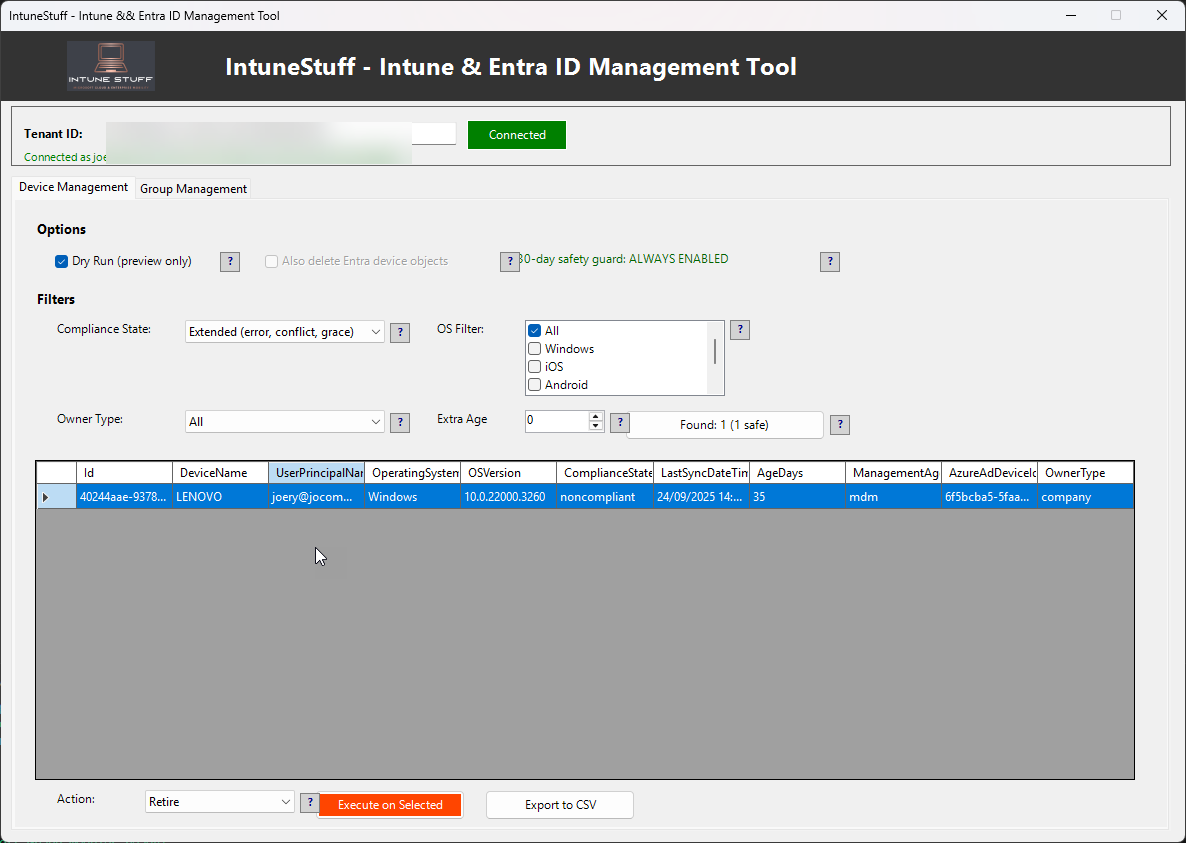The height and width of the screenshot is (843, 1186).
Task: Click the Intune Stuff logo in the header
Action: pos(110,66)
